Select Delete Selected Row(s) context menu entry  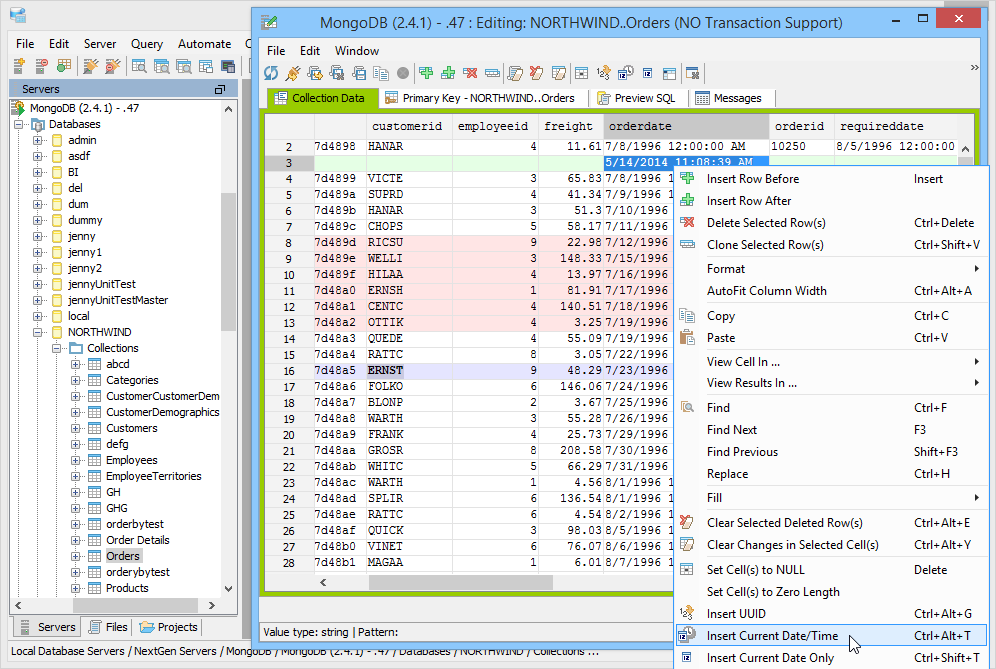click(x=831, y=223)
